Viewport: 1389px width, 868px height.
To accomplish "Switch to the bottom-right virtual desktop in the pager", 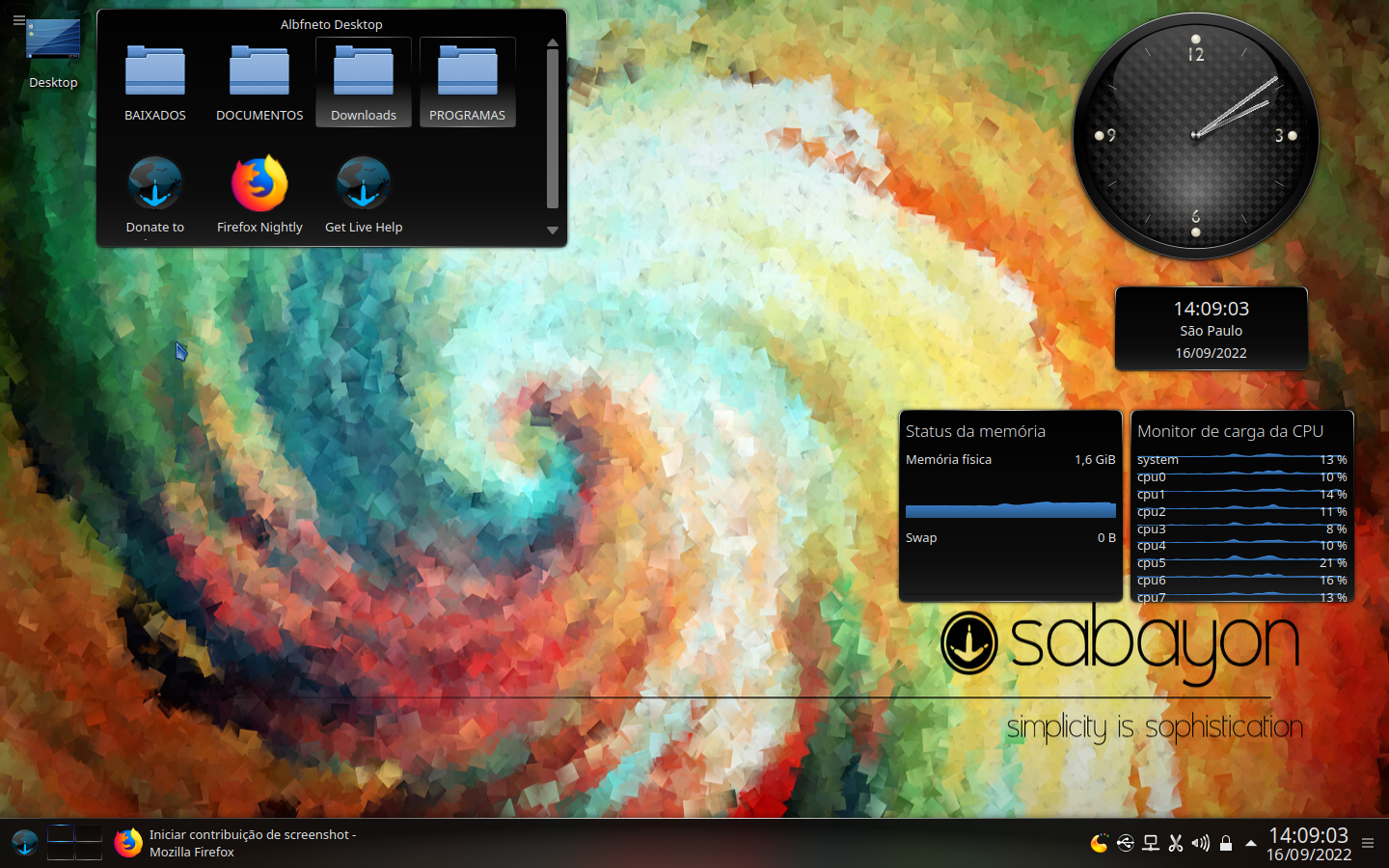I will tap(89, 852).
